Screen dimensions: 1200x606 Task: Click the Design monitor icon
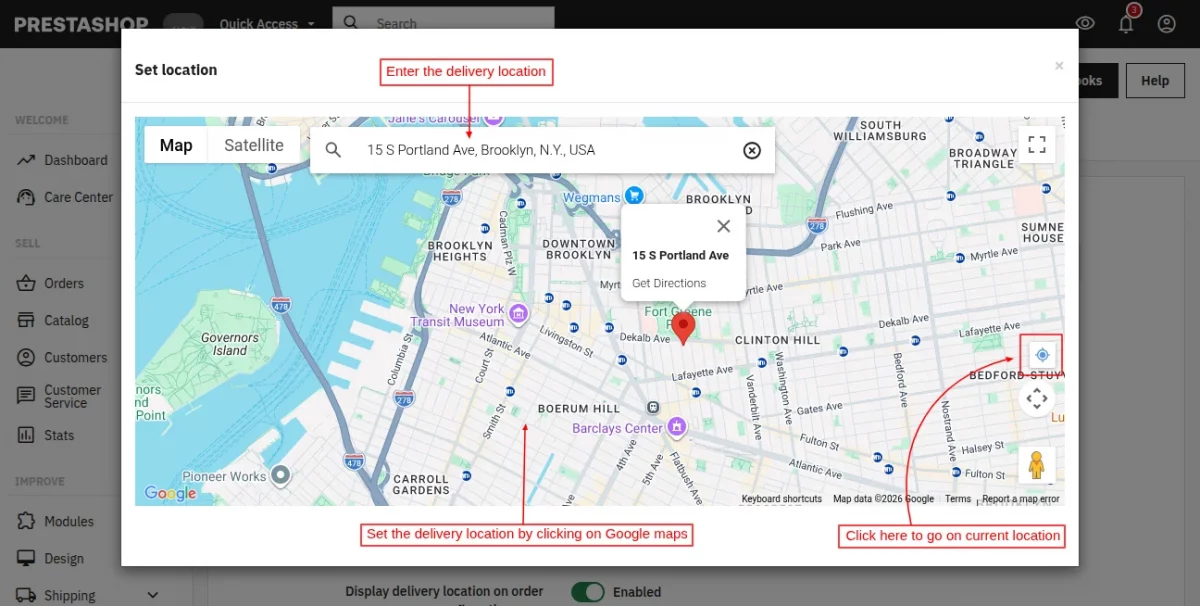(26, 558)
